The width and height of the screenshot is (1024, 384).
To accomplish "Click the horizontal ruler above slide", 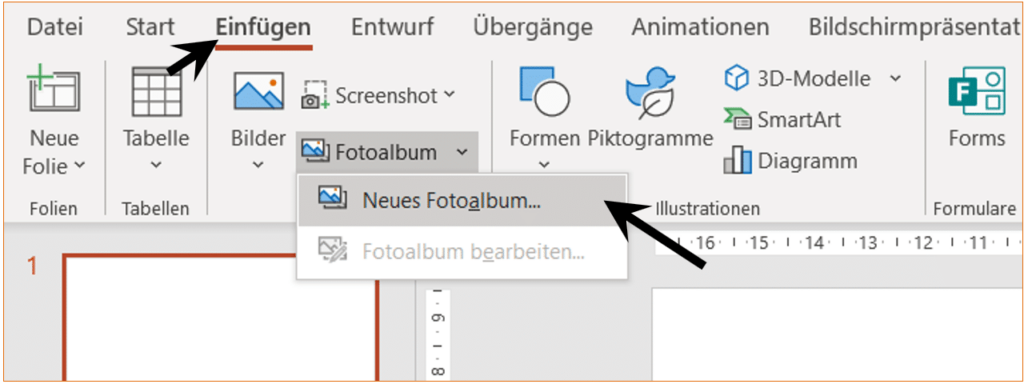I will [839, 244].
